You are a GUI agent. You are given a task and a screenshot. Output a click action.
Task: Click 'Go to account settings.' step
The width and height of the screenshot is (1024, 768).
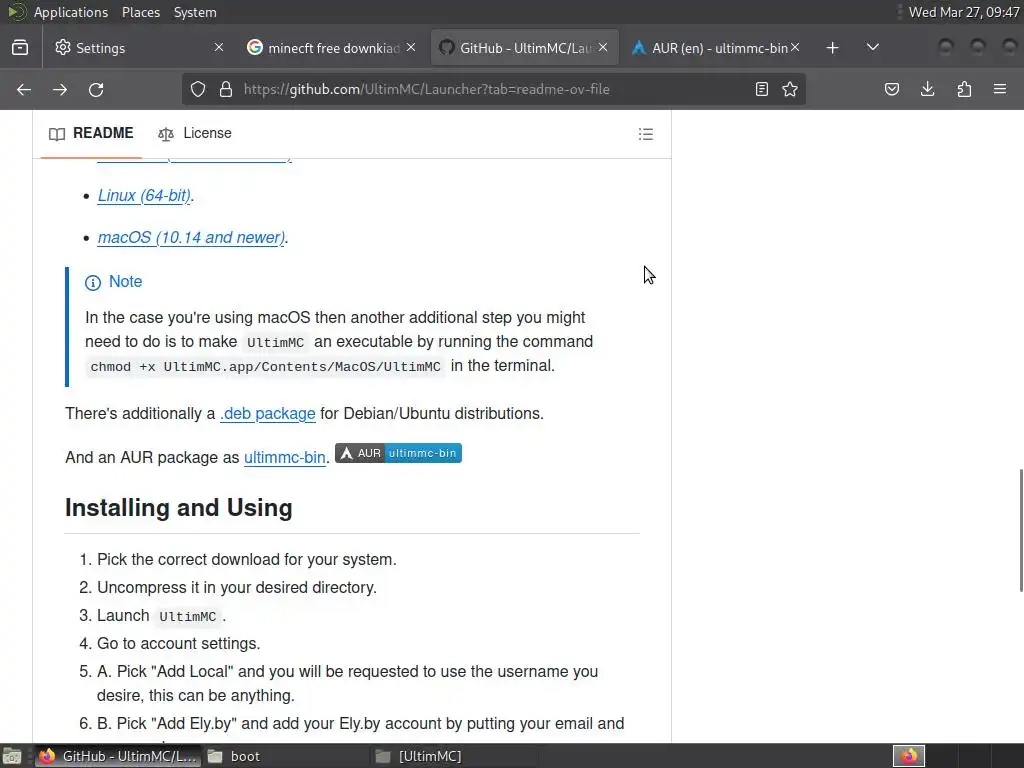coord(178,643)
